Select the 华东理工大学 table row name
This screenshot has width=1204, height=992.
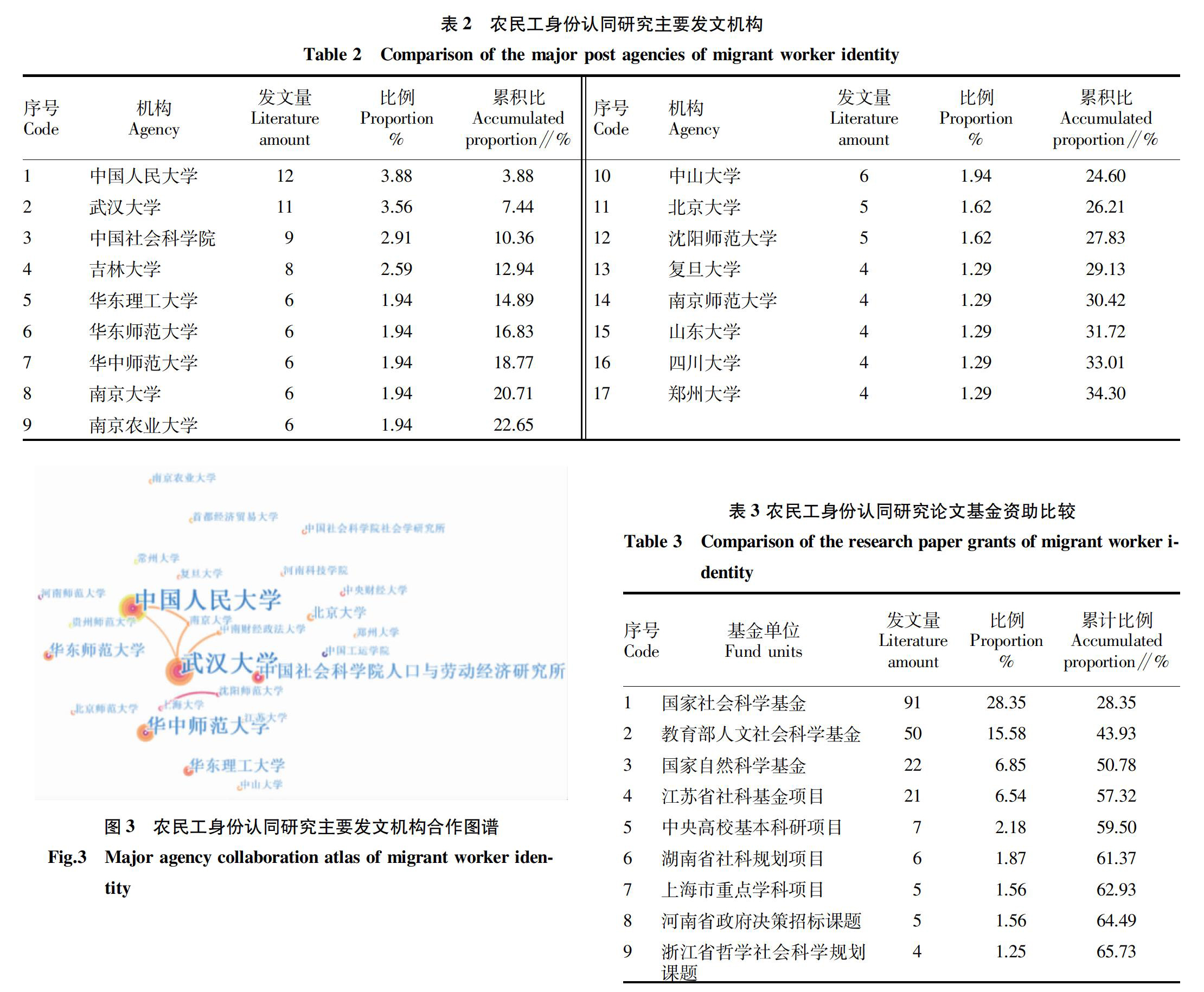click(143, 300)
